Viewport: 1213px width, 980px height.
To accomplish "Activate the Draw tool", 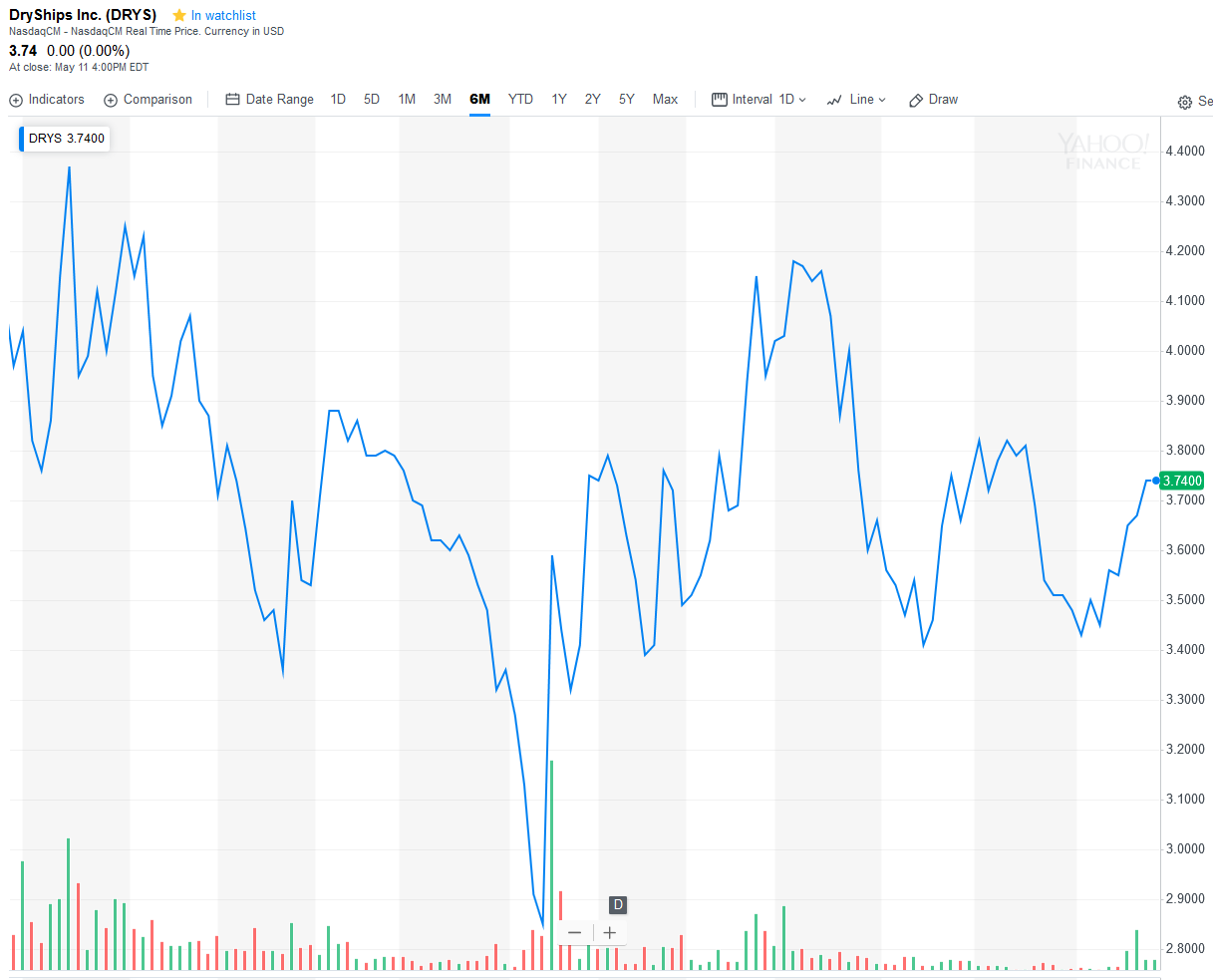I will point(933,100).
